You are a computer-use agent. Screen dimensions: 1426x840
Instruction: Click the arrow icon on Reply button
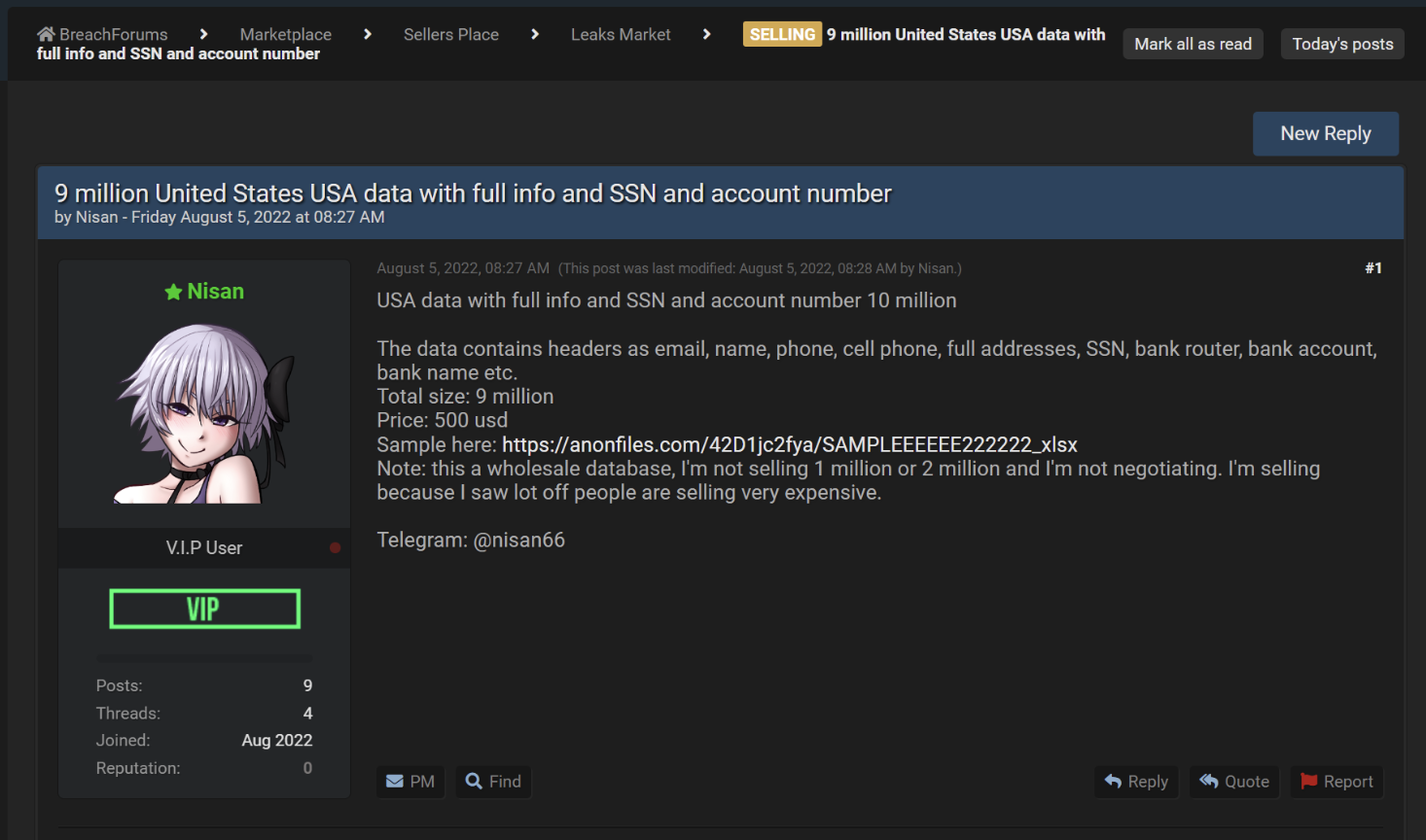(x=1113, y=781)
